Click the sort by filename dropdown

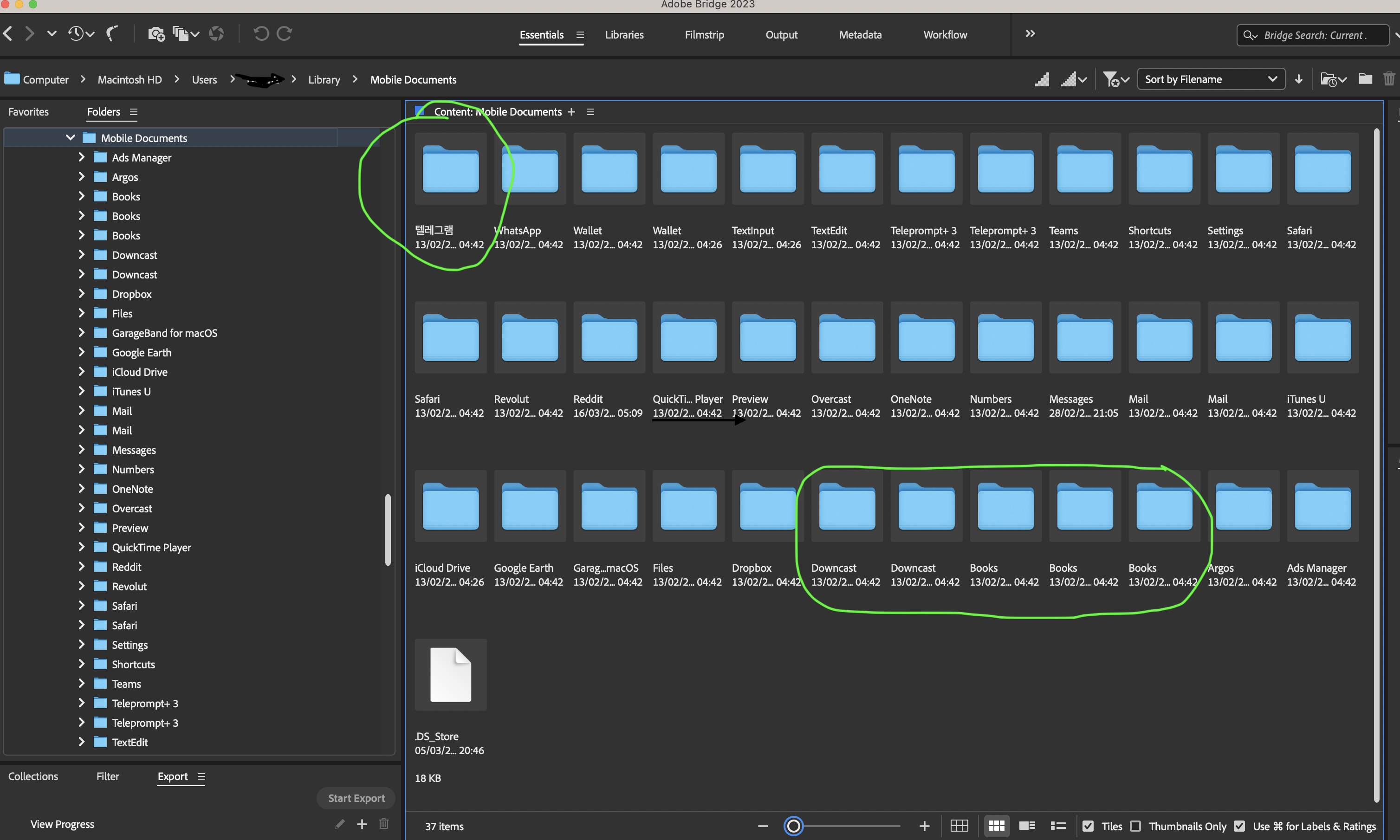pos(1211,79)
